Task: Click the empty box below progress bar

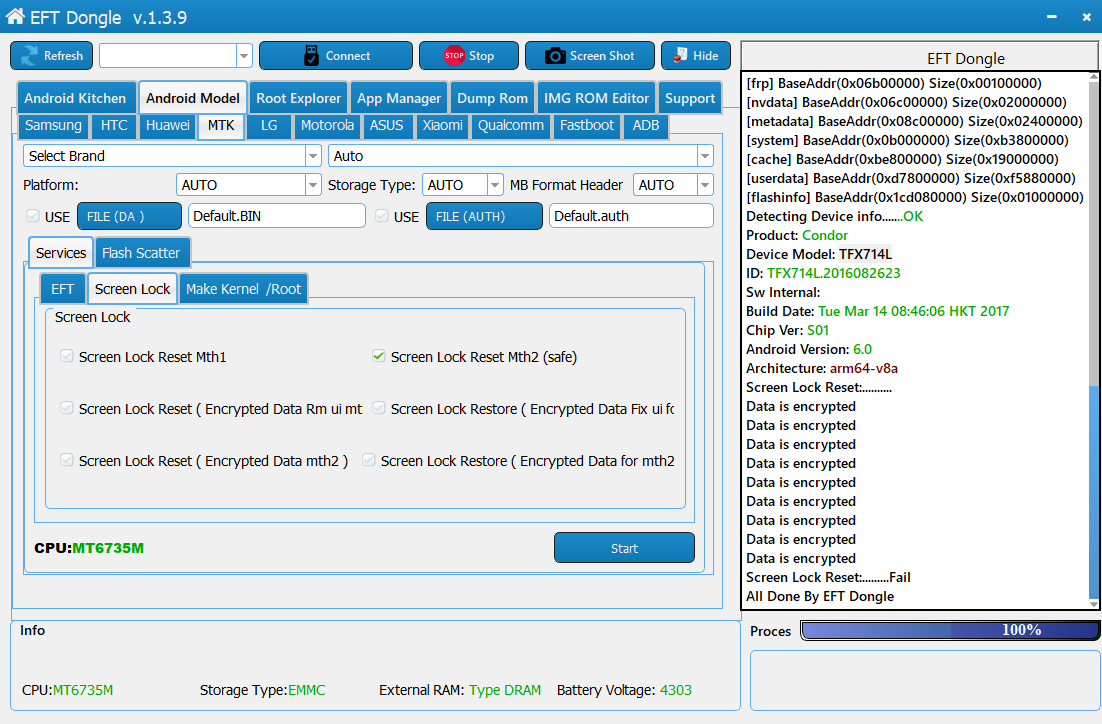Action: point(924,680)
